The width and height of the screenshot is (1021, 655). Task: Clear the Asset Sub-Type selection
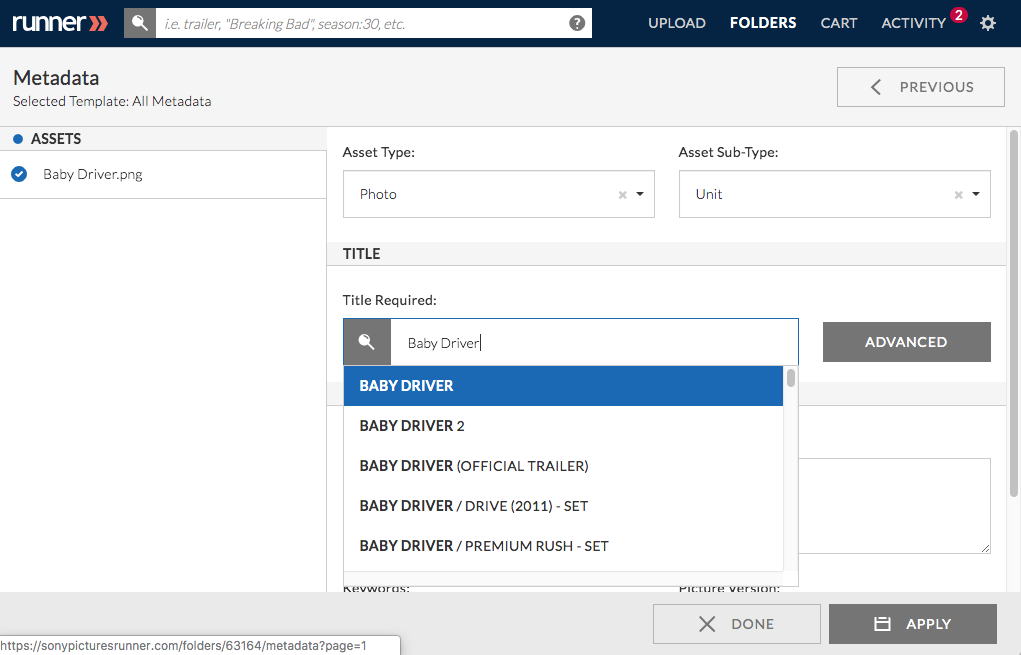pyautogui.click(x=958, y=195)
